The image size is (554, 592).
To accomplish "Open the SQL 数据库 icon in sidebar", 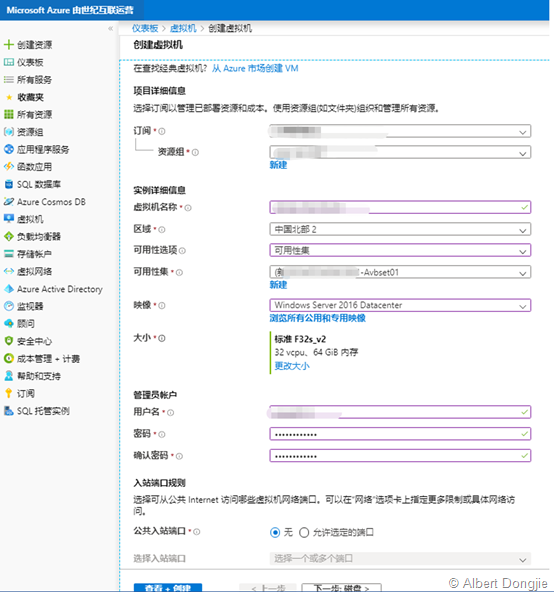I will (x=8, y=184).
